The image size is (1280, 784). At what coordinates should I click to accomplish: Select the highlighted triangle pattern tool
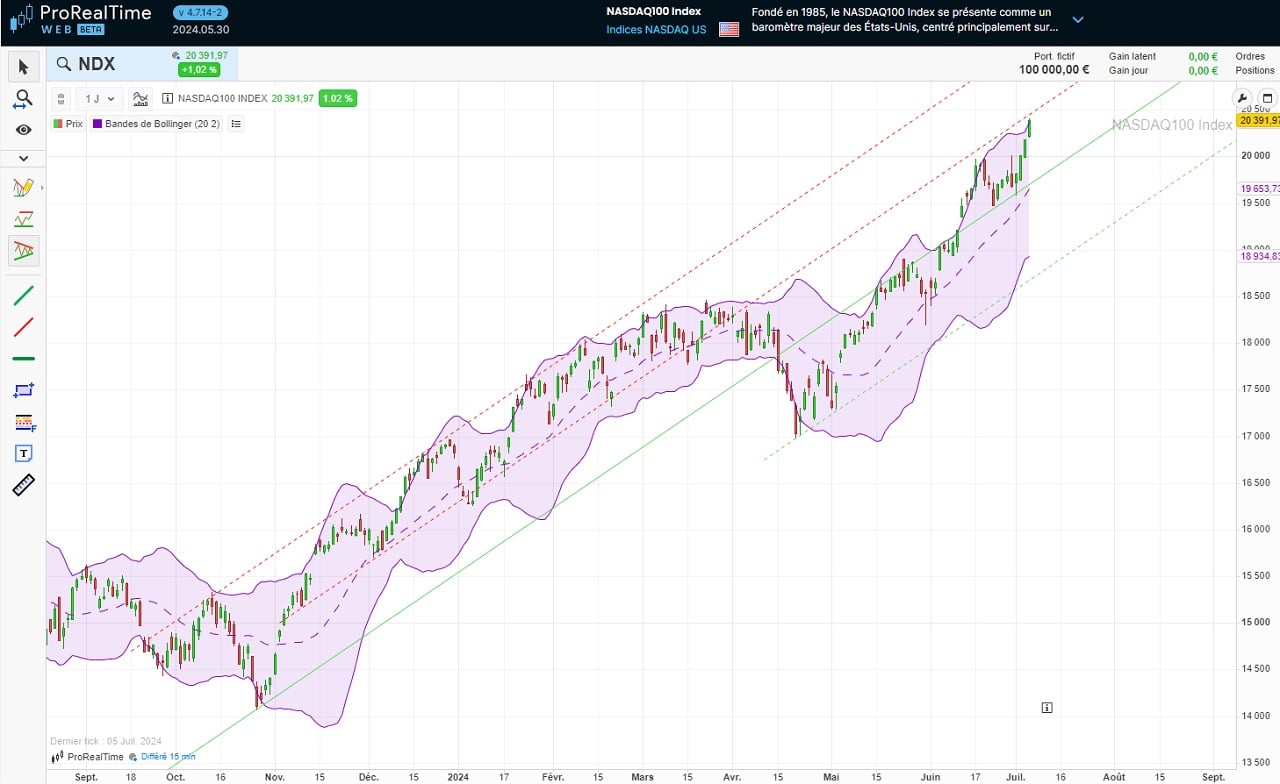(x=24, y=250)
